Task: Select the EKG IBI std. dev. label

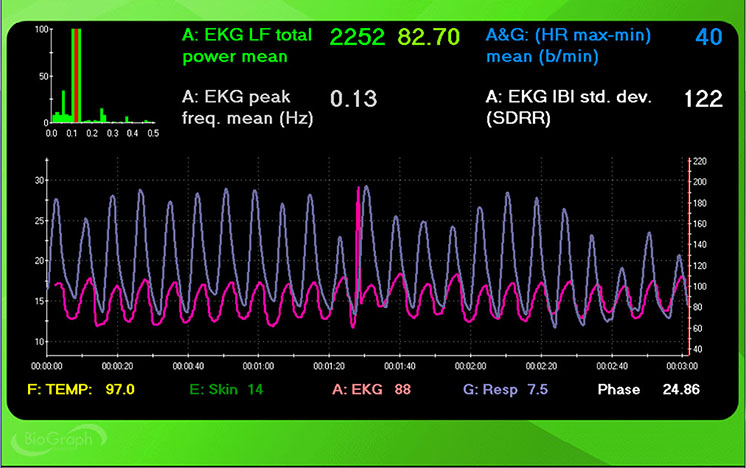Action: [568, 108]
